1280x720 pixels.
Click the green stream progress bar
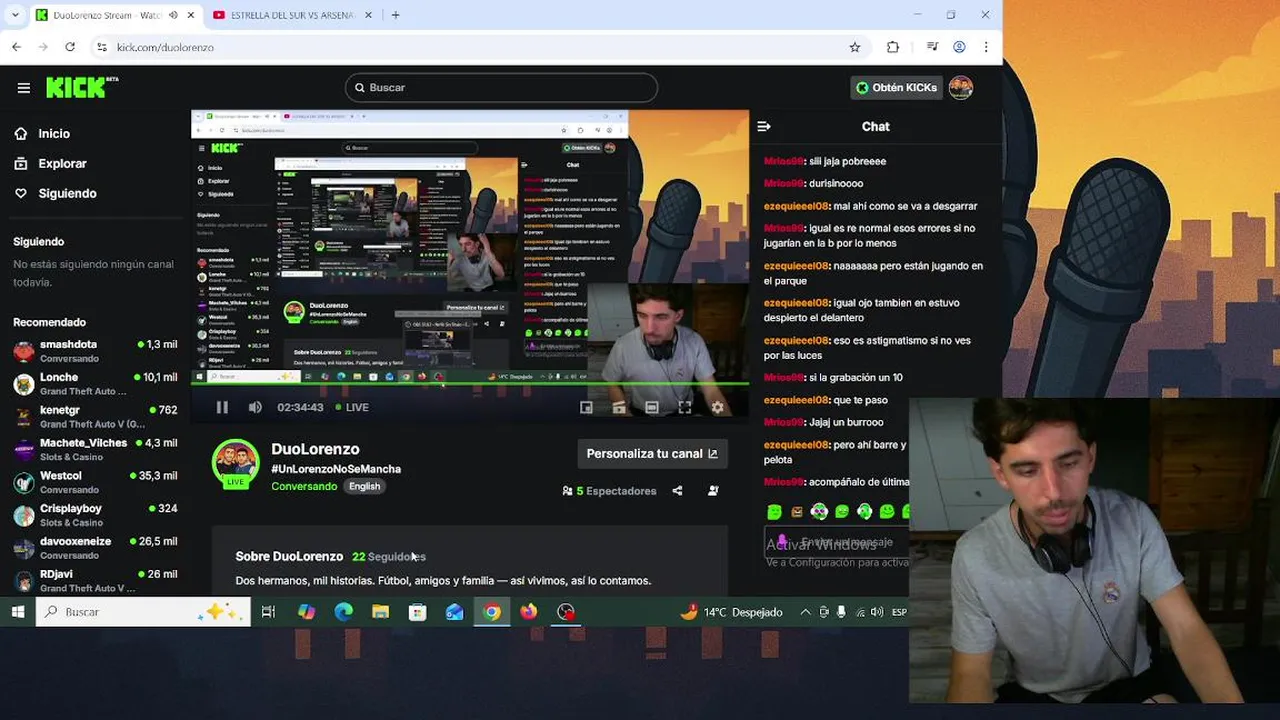pyautogui.click(x=470, y=384)
